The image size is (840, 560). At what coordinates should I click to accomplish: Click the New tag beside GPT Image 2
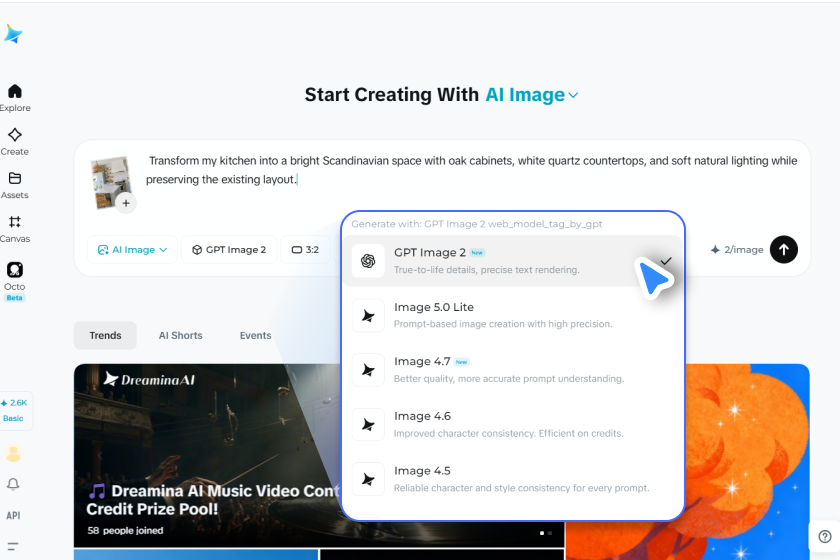(477, 252)
